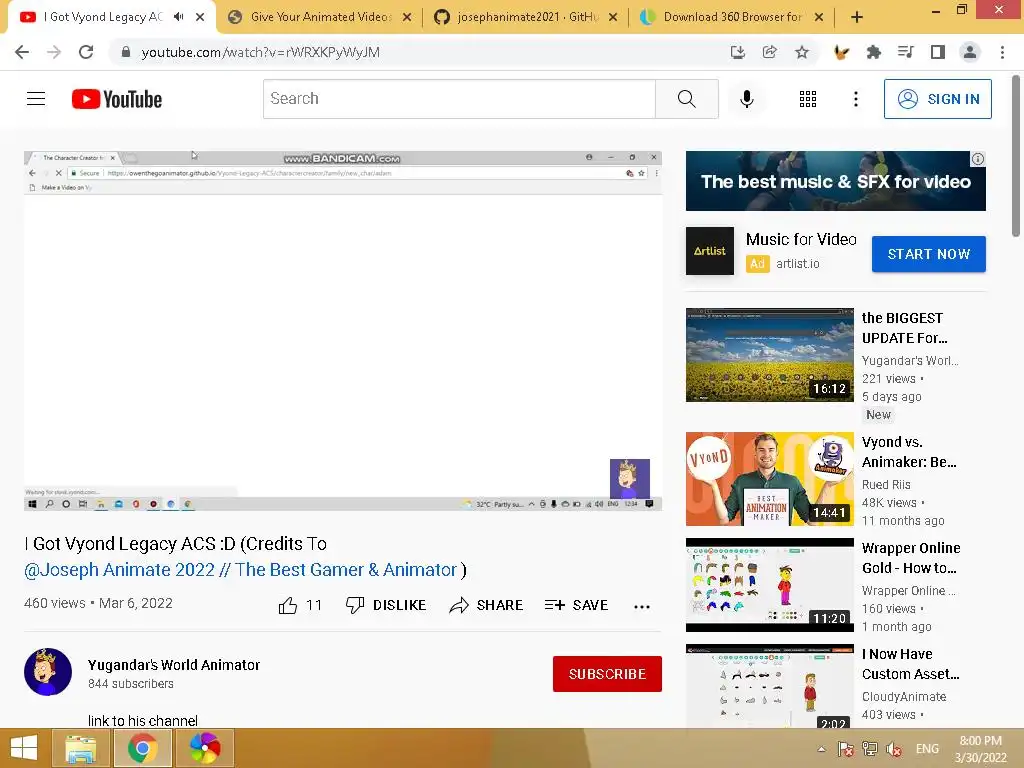This screenshot has width=1024, height=768.
Task: Click the SIGN IN button
Action: (x=937, y=99)
